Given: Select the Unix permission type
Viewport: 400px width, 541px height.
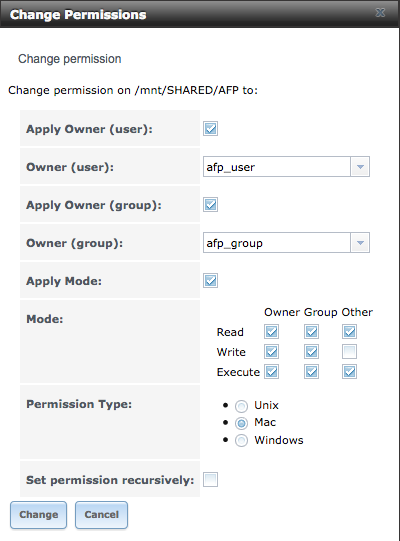Looking at the screenshot, I should pos(241,406).
